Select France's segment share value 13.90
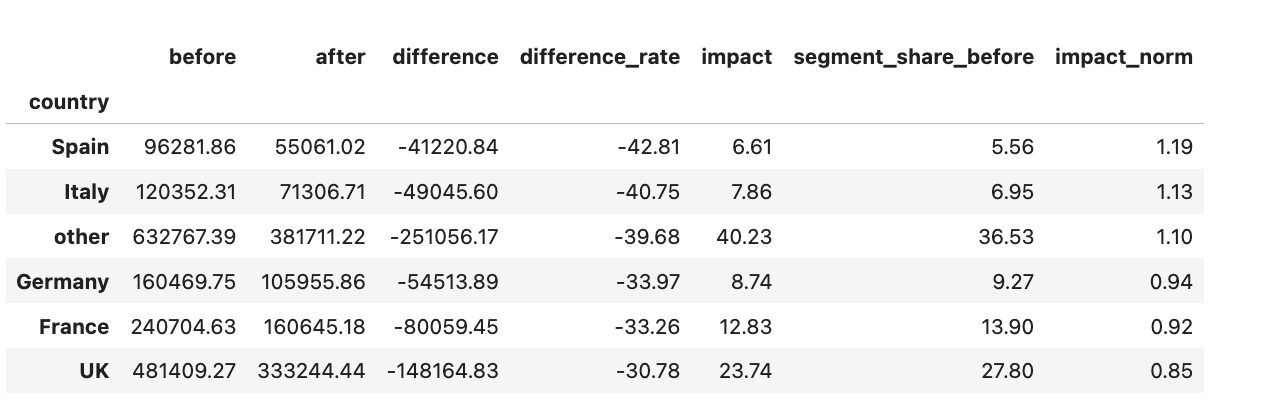This screenshot has height=410, width=1262. [x=1012, y=327]
